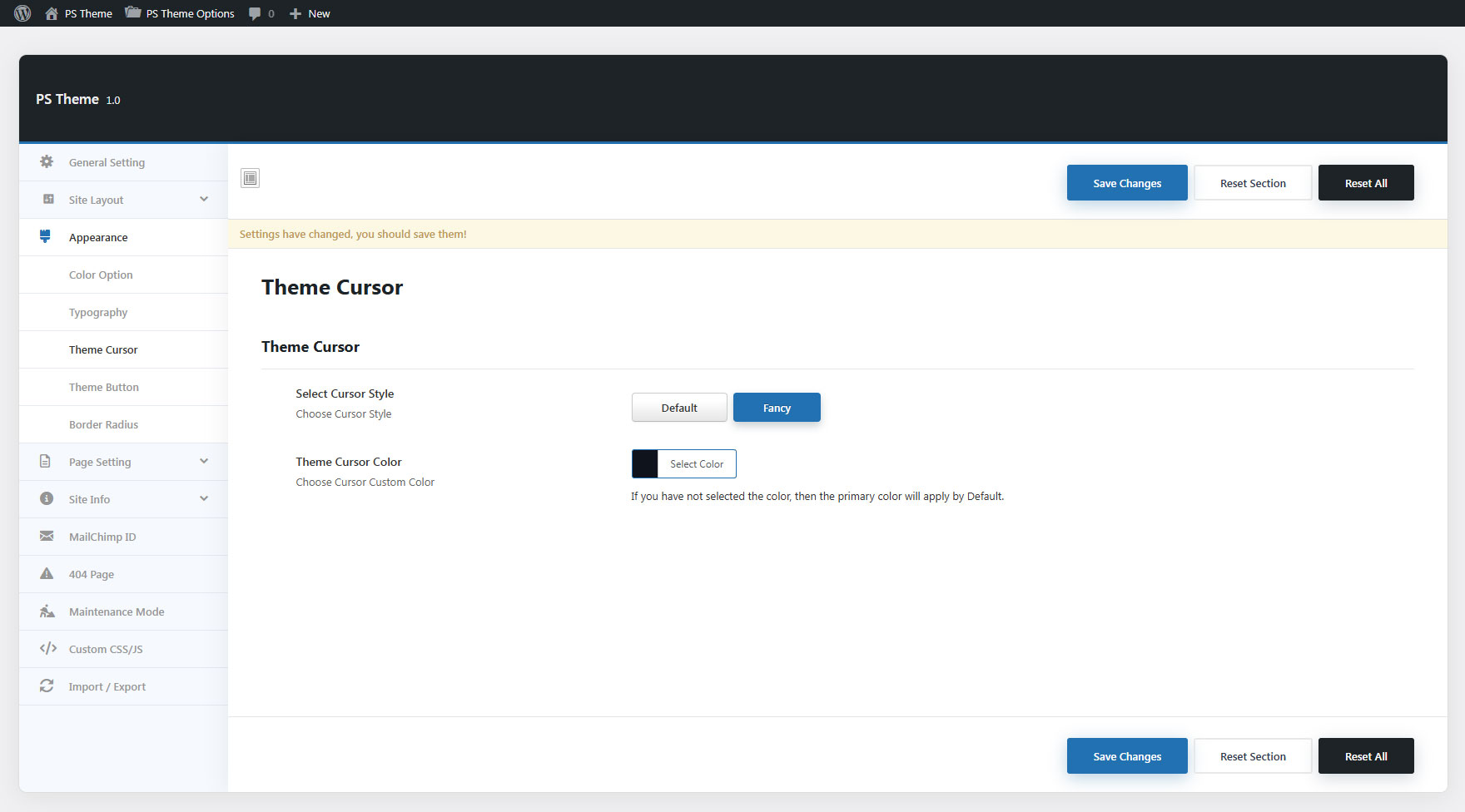This screenshot has height=812, width=1465.
Task: Click the black cursor color swatch
Action: coord(645,464)
